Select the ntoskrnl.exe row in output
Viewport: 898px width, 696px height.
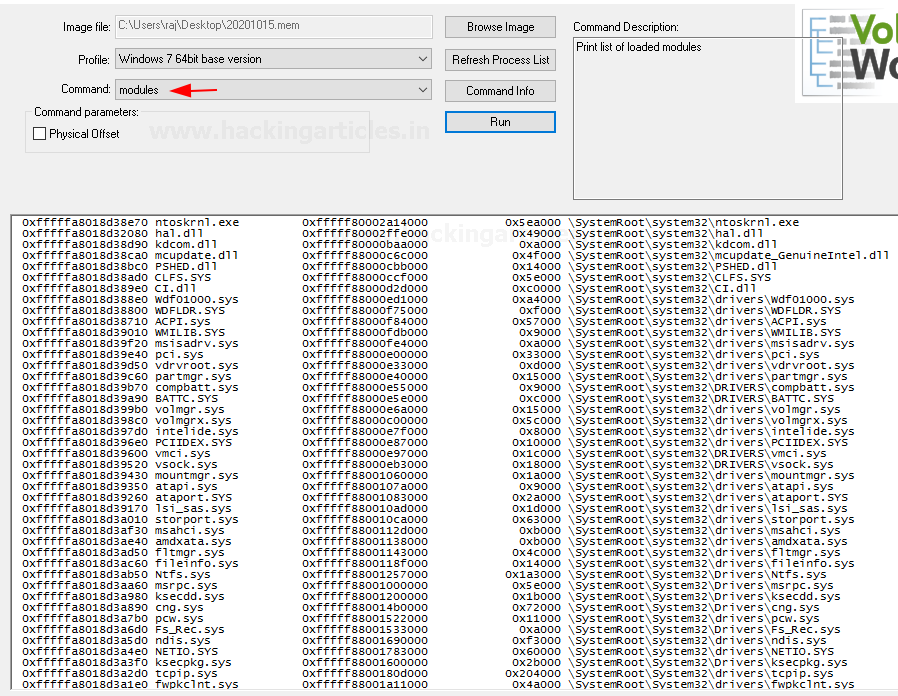coord(197,223)
